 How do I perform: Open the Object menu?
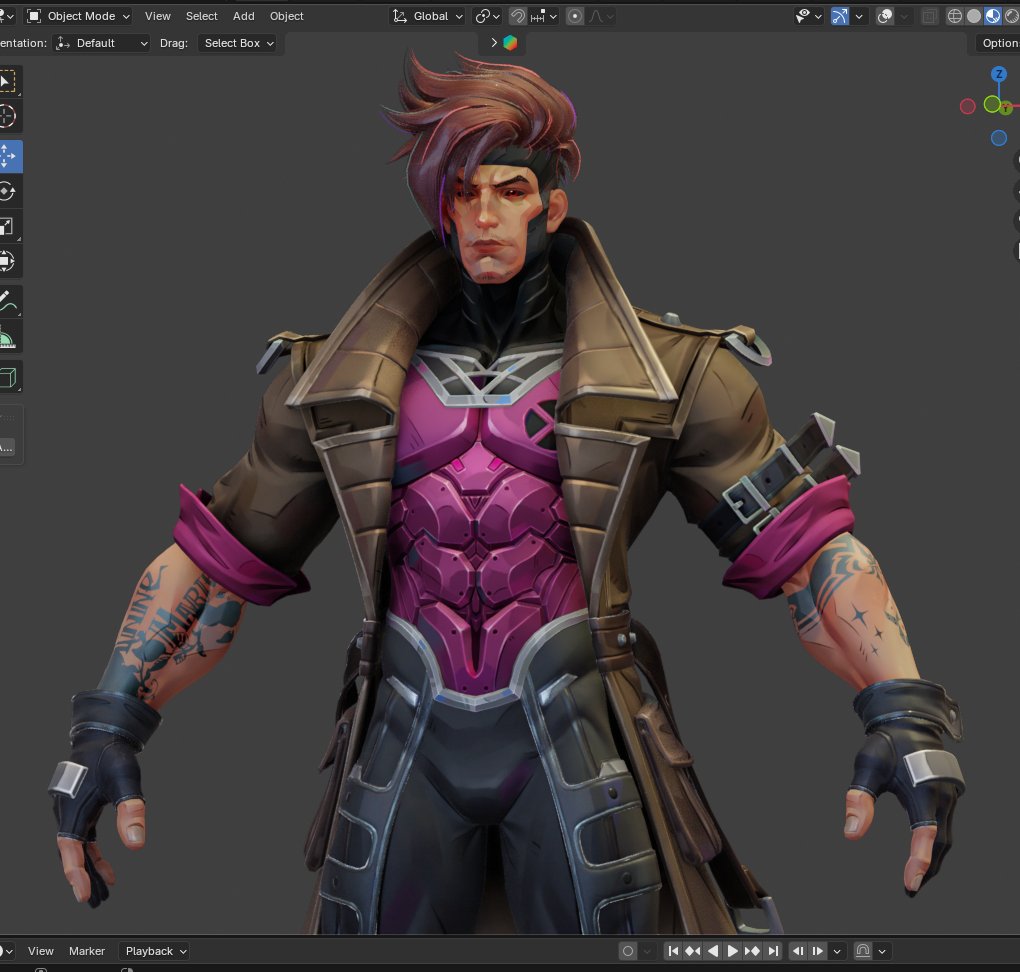coord(287,16)
